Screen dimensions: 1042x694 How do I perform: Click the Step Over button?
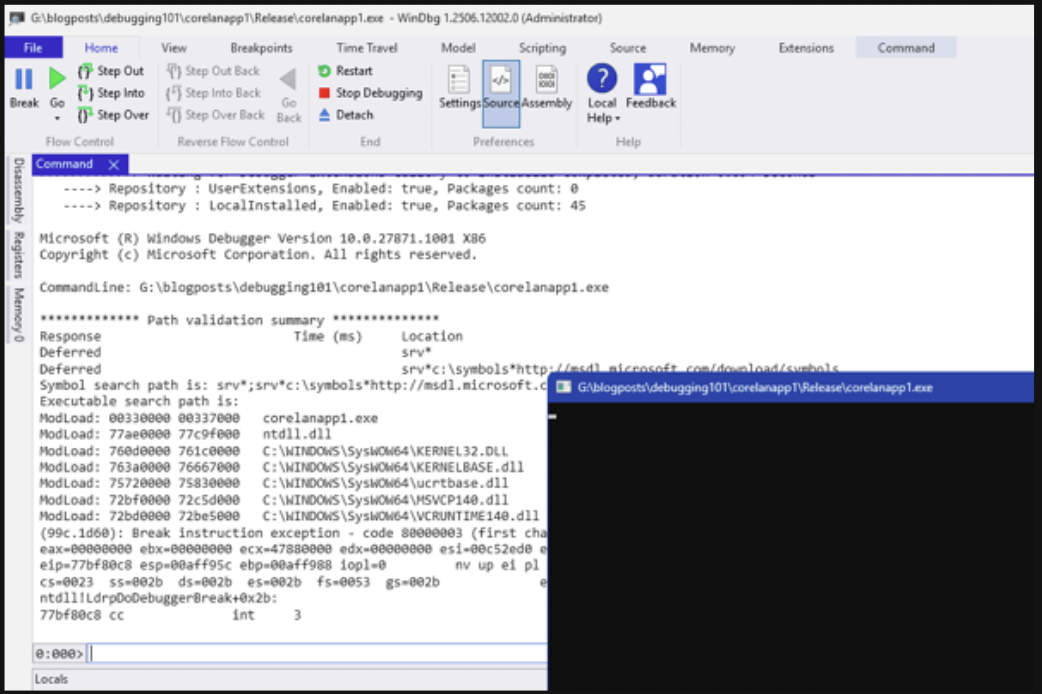pyautogui.click(x=112, y=115)
